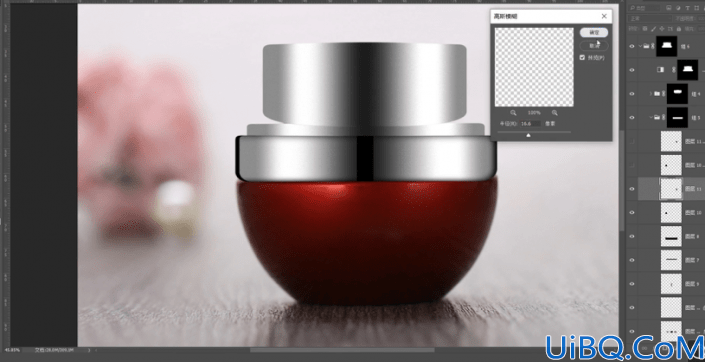Hide the 组 4 group layer
The width and height of the screenshot is (705, 362).
(632, 94)
